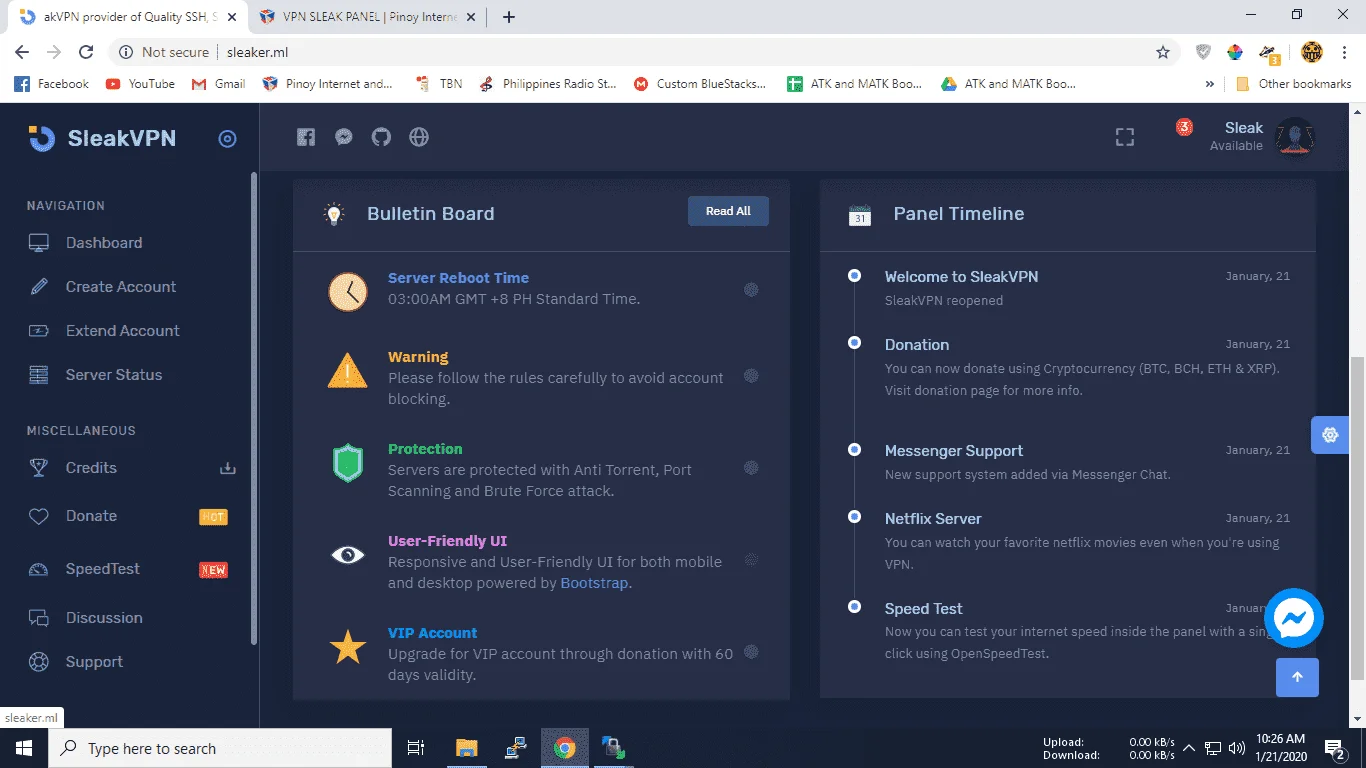1366x768 pixels.
Task: Click the page vertical scrollbar
Action: (x=1357, y=519)
